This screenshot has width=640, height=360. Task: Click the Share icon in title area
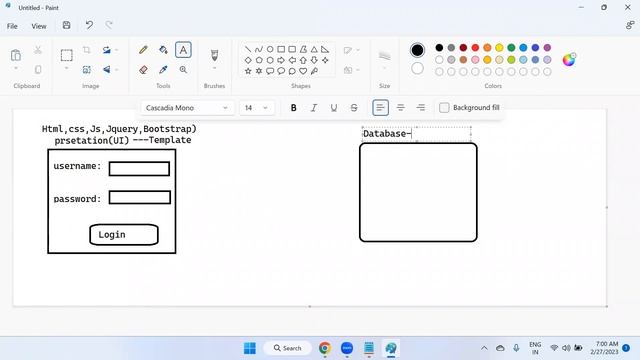(630, 25)
